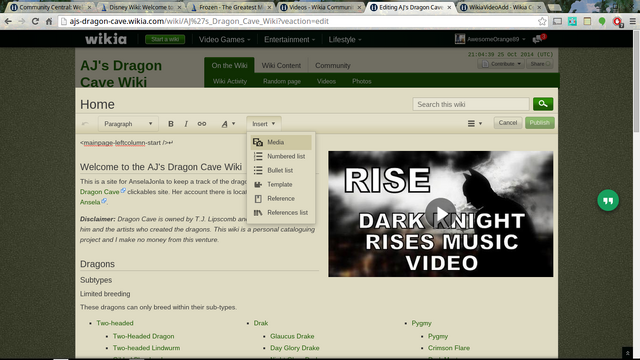Open the Two-headed link
Viewport: 640px width, 360px height.
pos(115,323)
